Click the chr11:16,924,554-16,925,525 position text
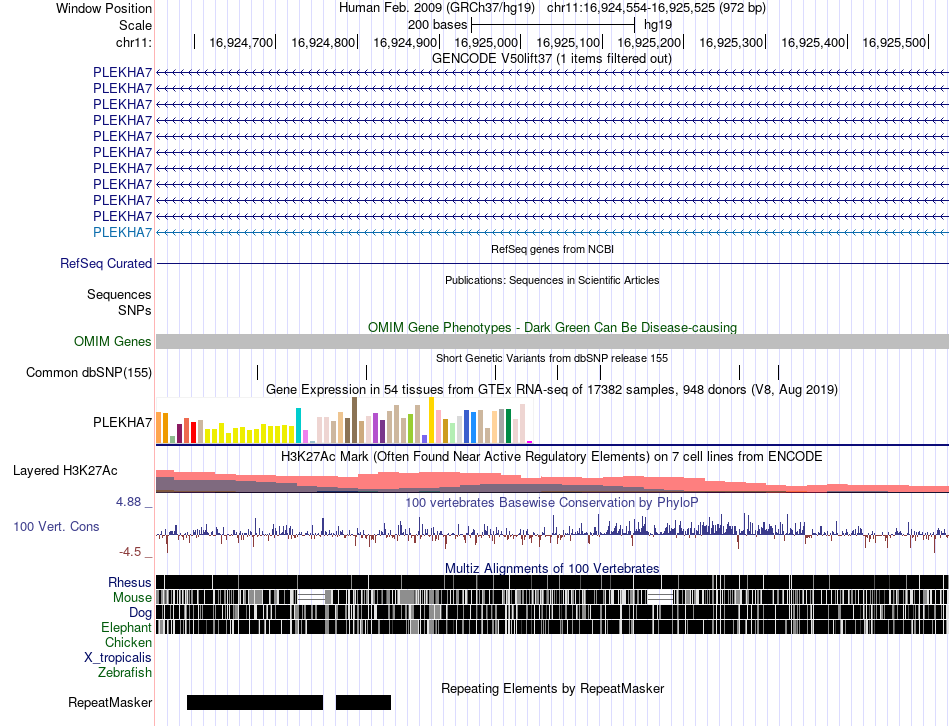The image size is (950, 726). pos(656,8)
